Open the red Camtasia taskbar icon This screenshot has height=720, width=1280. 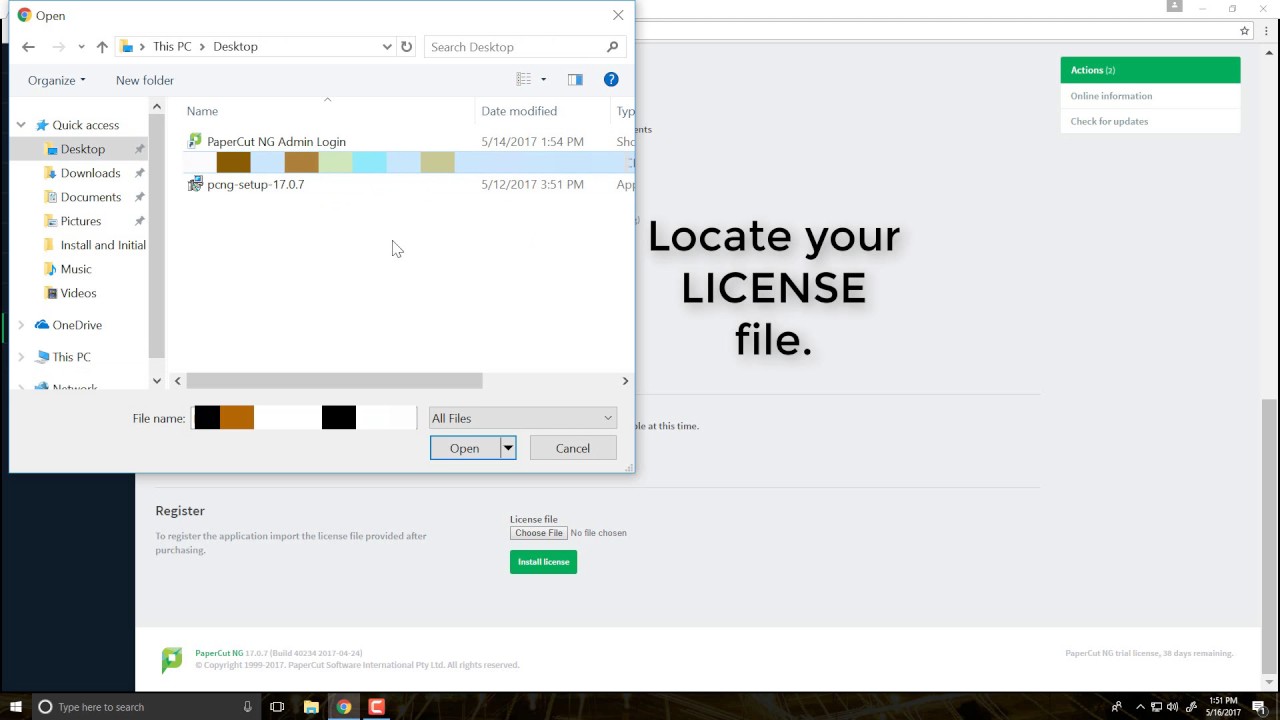click(x=377, y=707)
